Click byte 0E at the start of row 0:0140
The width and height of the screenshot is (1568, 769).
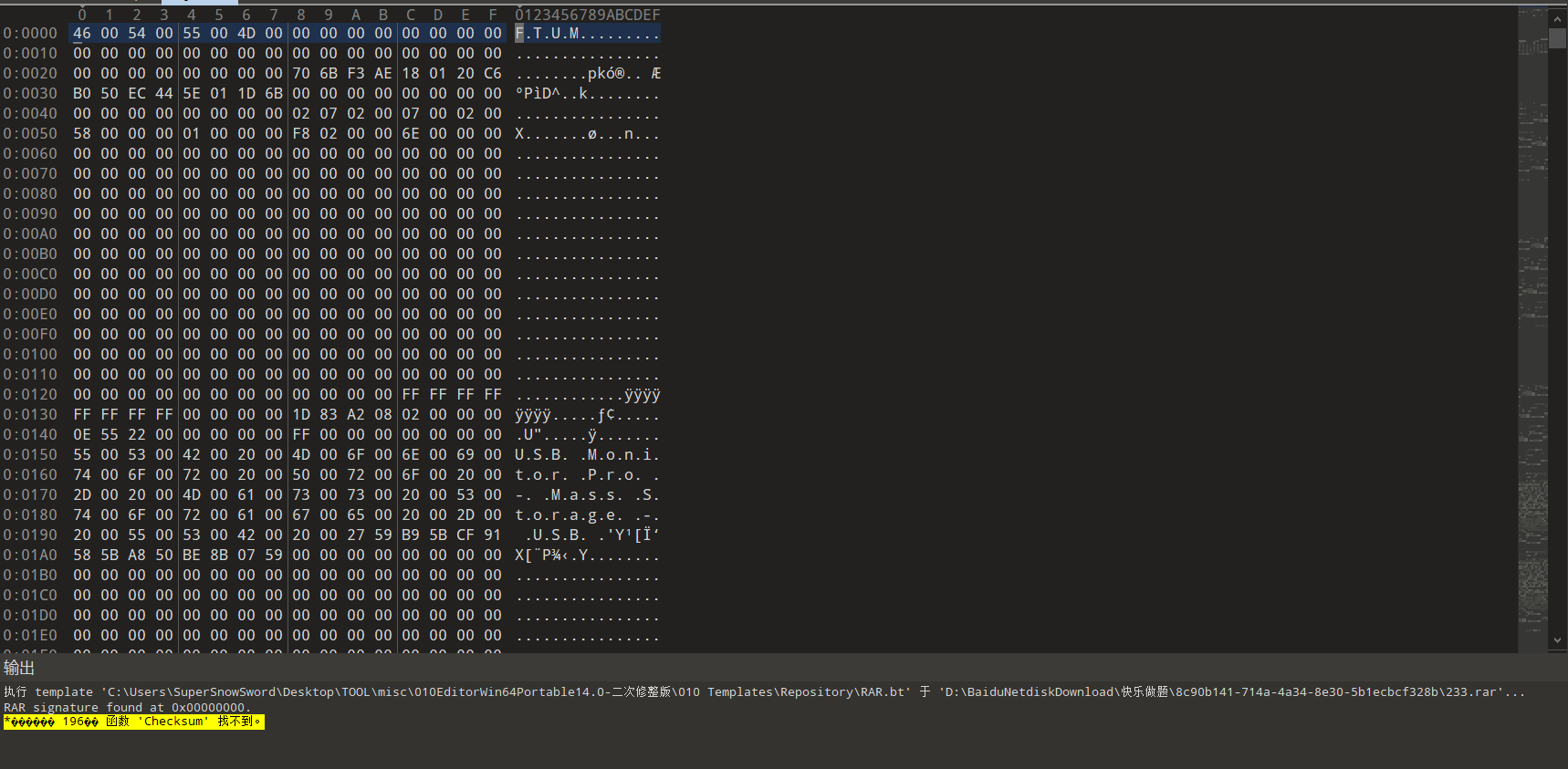[x=82, y=434]
